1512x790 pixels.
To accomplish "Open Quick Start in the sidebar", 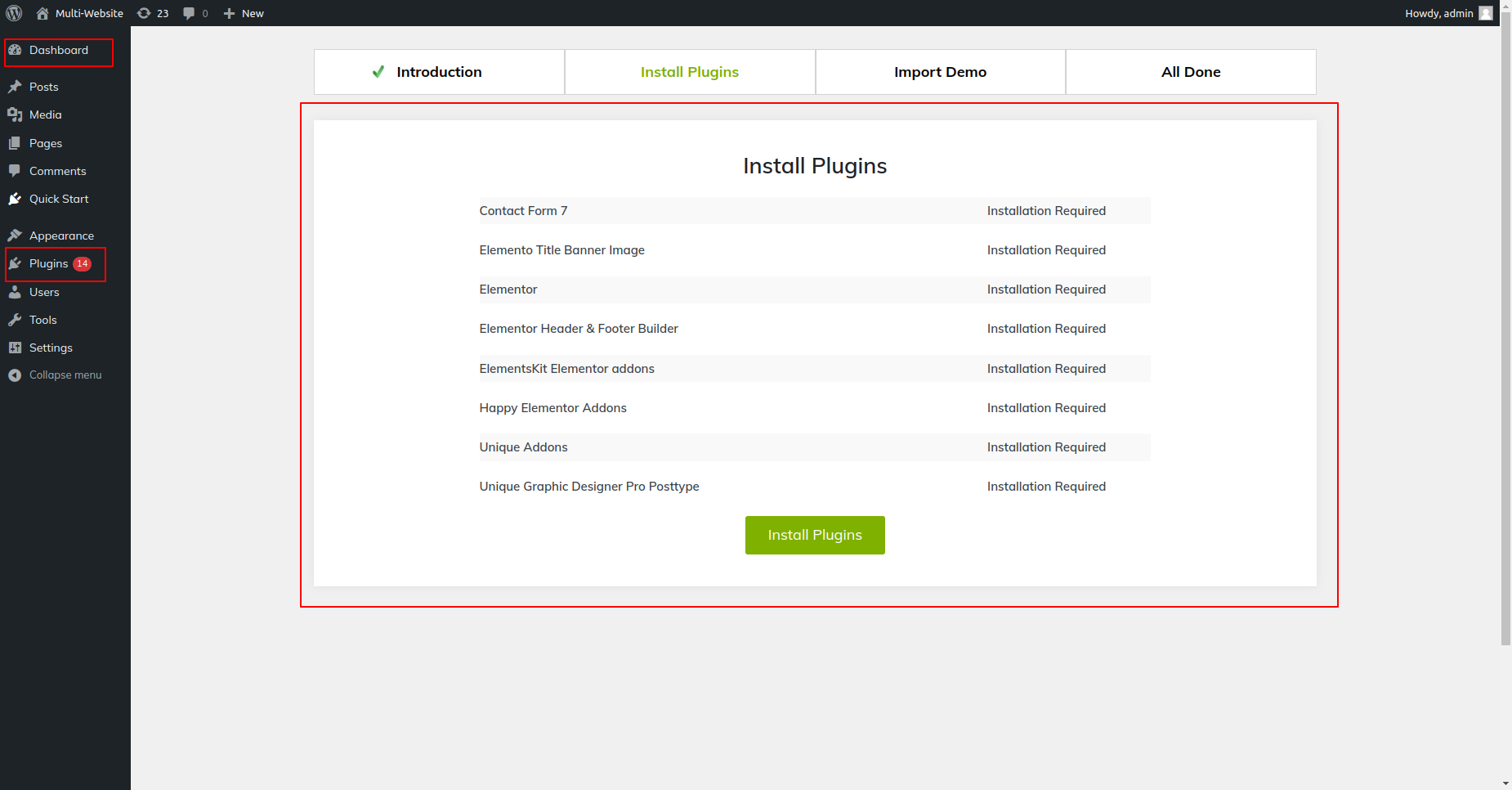I will click(x=59, y=199).
